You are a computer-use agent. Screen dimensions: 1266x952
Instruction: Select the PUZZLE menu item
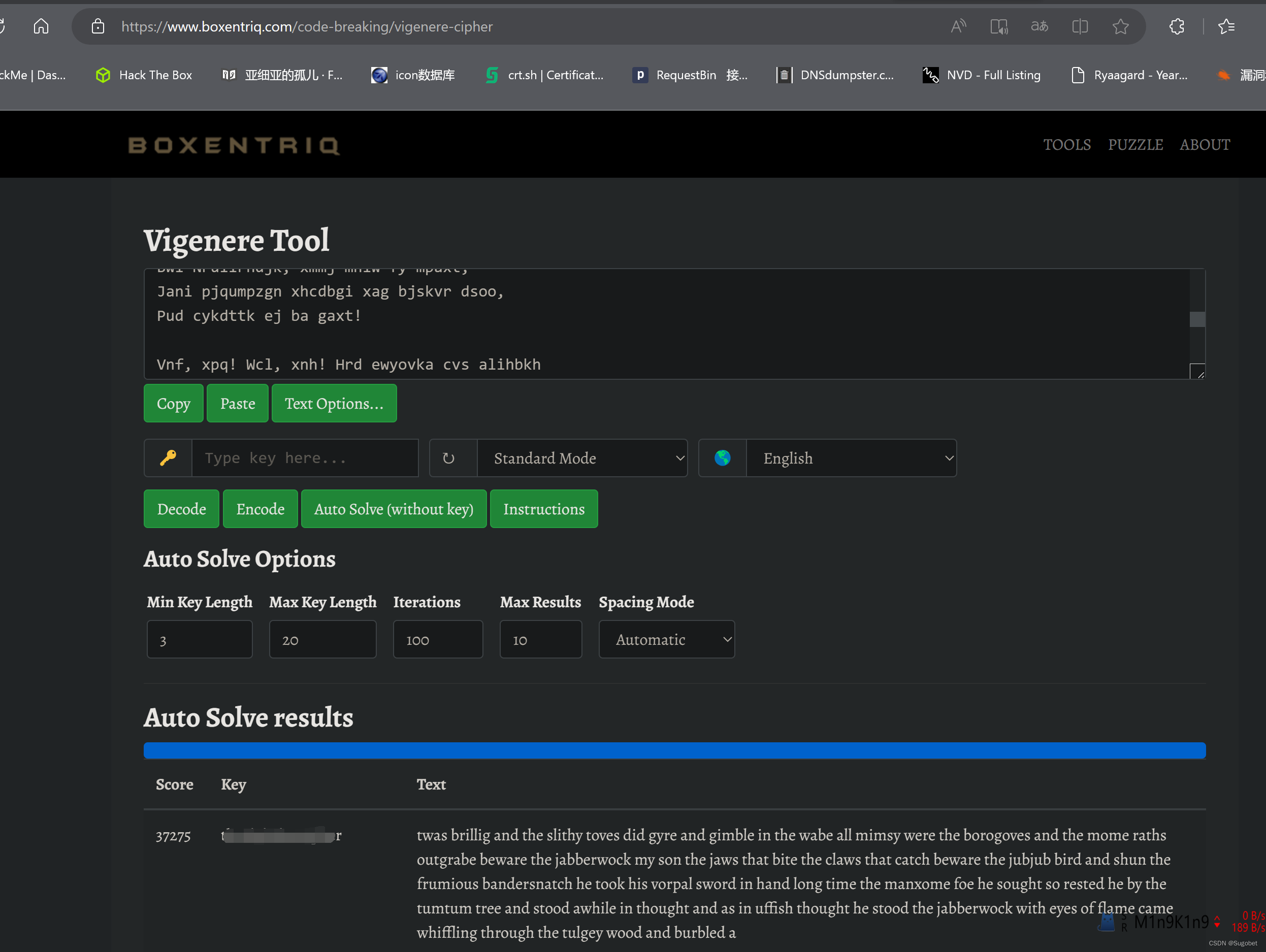point(1135,144)
